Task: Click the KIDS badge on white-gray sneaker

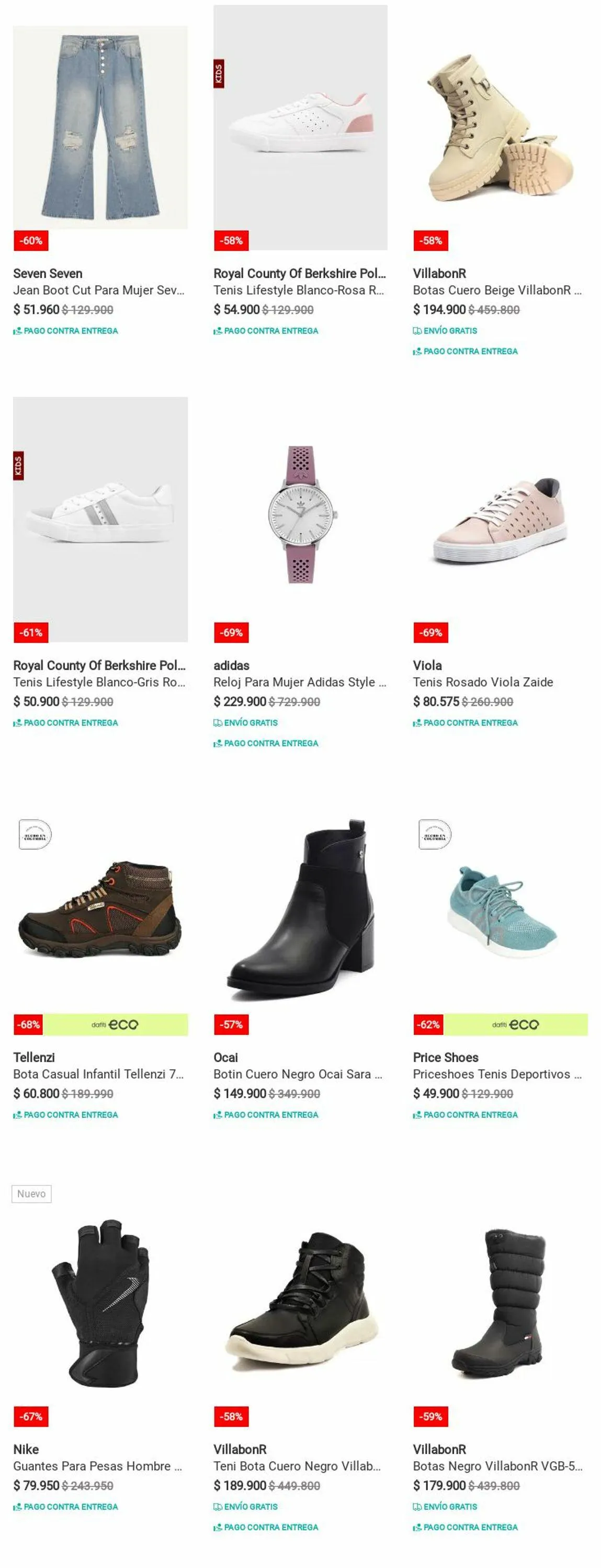Action: [x=18, y=466]
